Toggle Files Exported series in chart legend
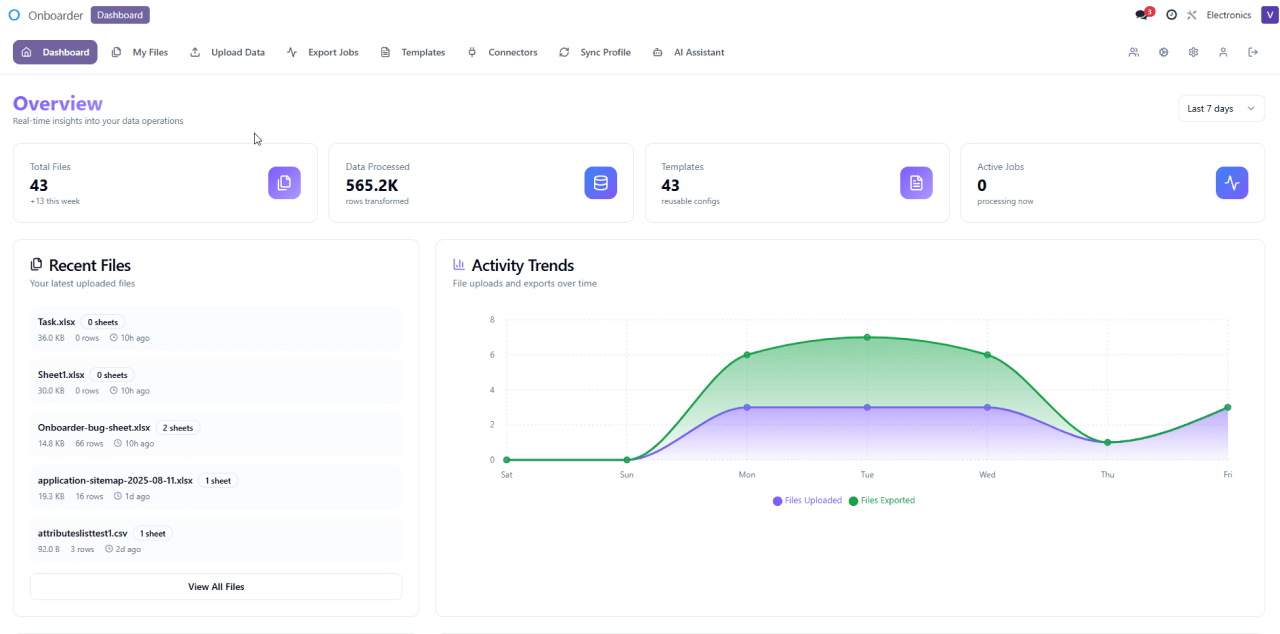 coord(882,501)
